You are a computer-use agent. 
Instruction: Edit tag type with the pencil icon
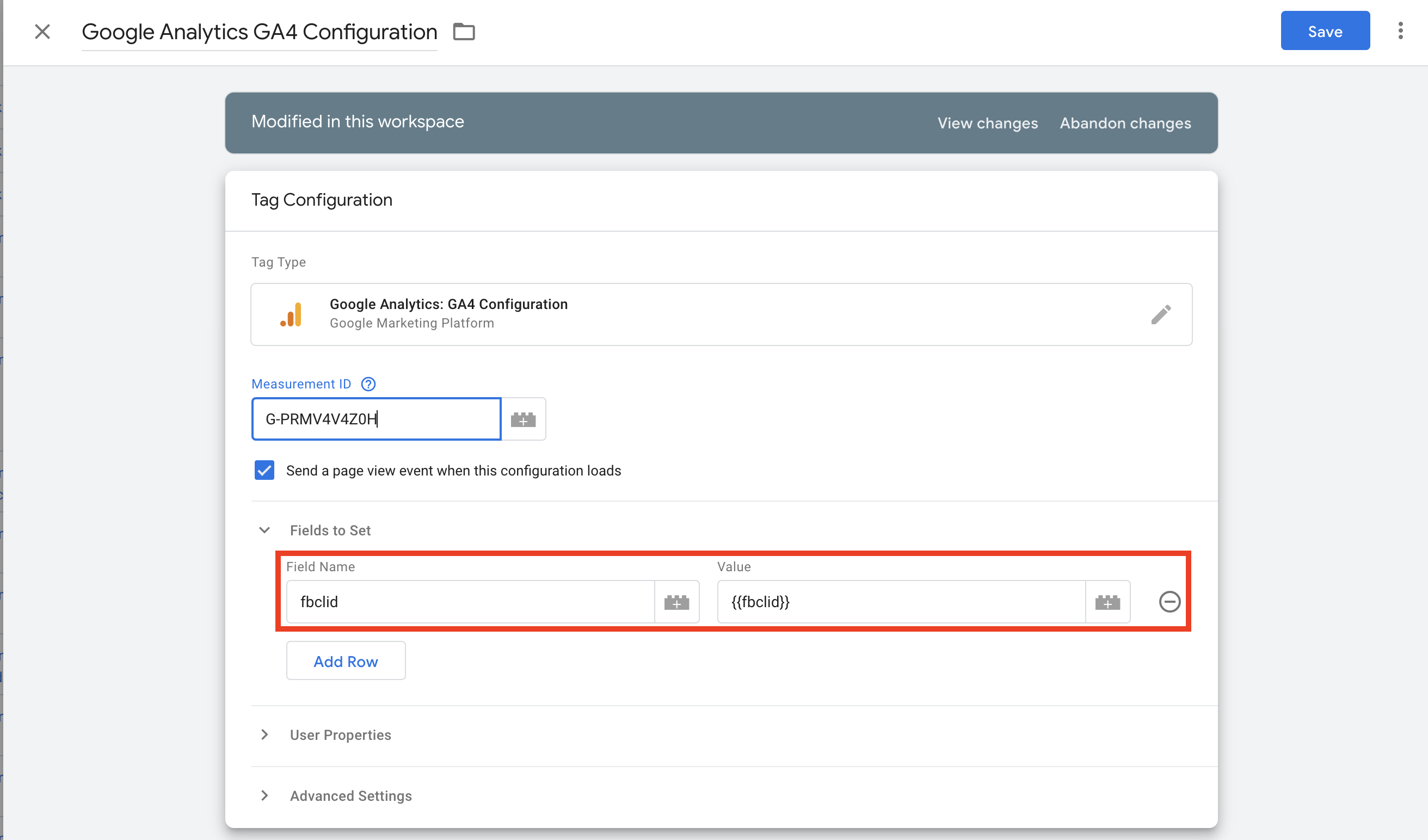[x=1161, y=314]
